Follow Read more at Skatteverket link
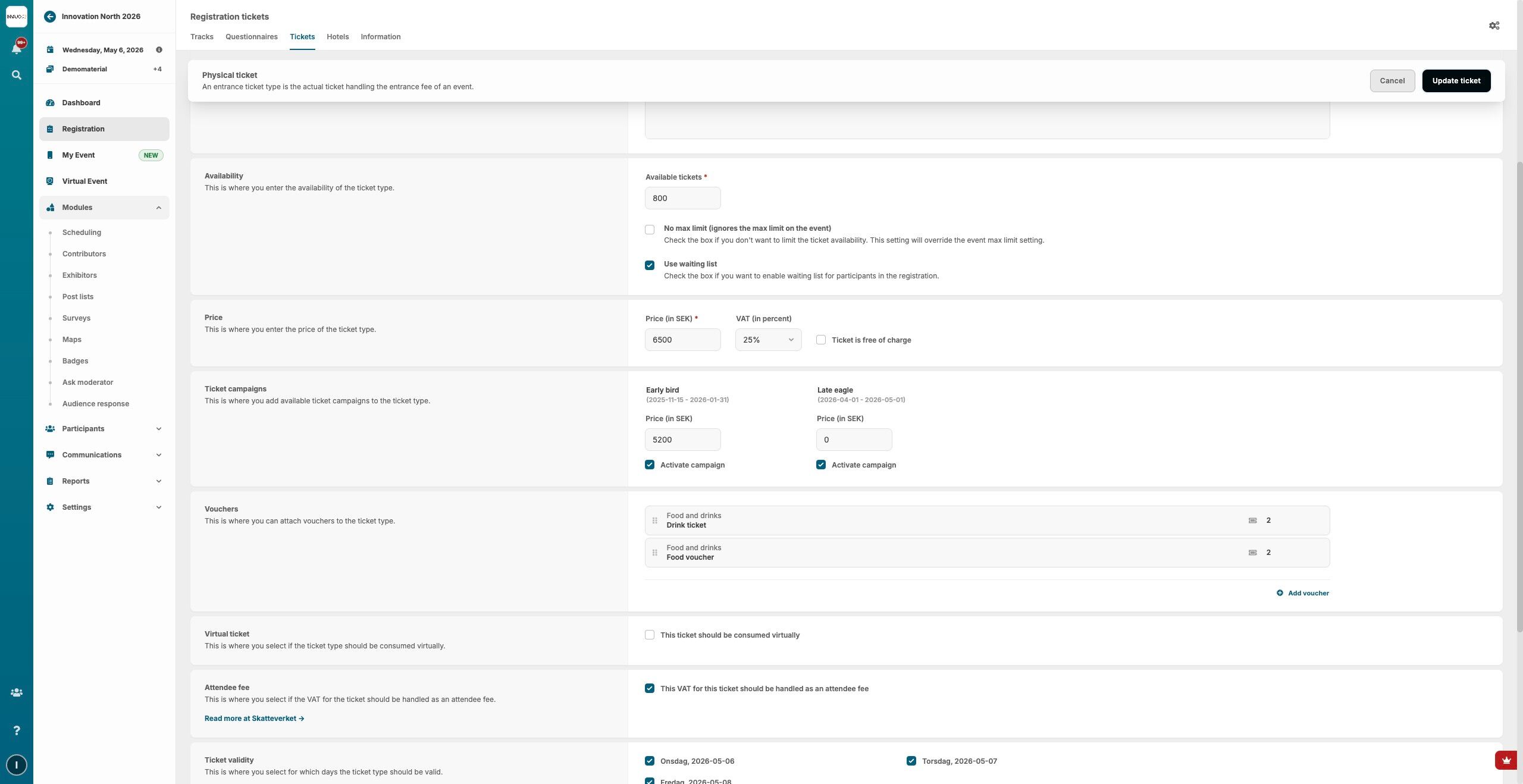This screenshot has width=1523, height=784. coord(254,719)
